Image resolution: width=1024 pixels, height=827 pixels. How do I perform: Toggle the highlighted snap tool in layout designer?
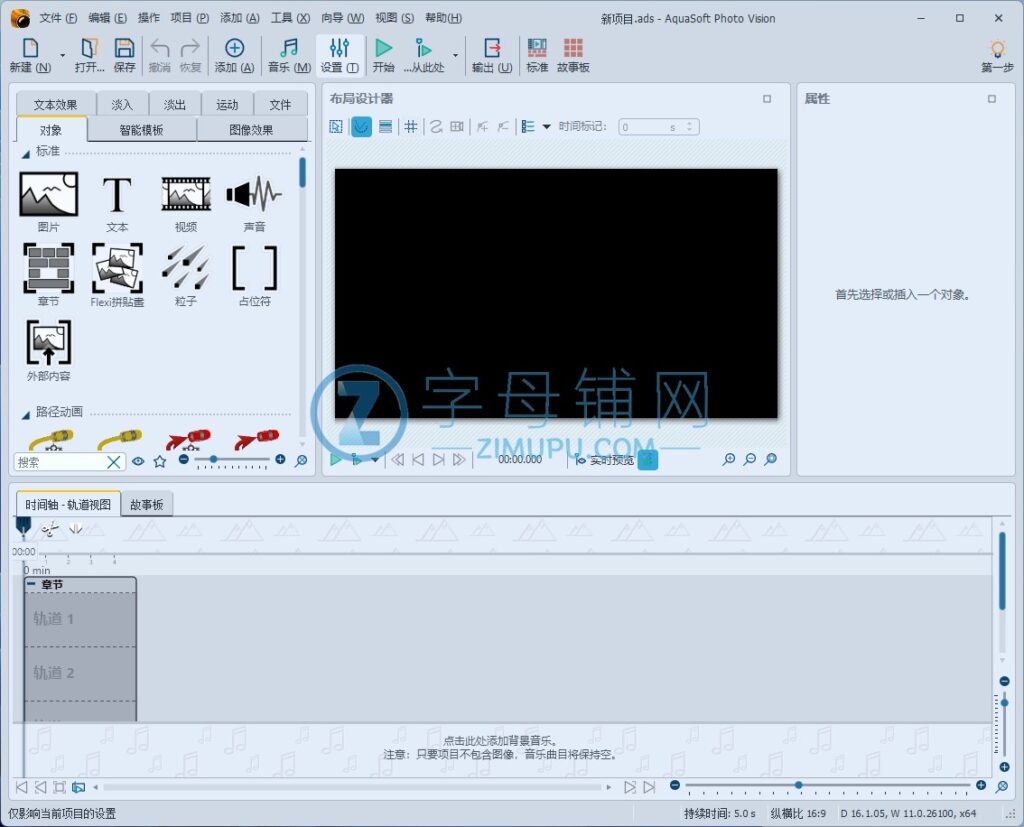(361, 127)
